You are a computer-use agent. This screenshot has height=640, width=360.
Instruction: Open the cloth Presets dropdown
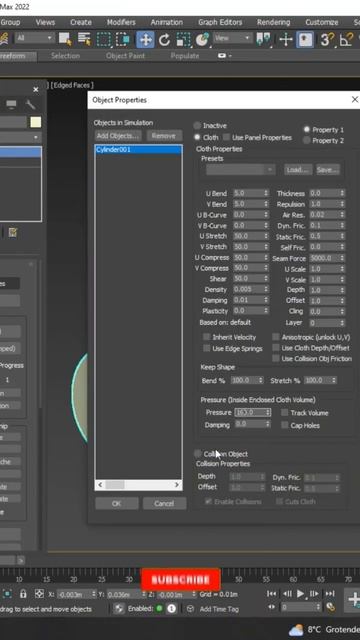[x=241, y=169]
